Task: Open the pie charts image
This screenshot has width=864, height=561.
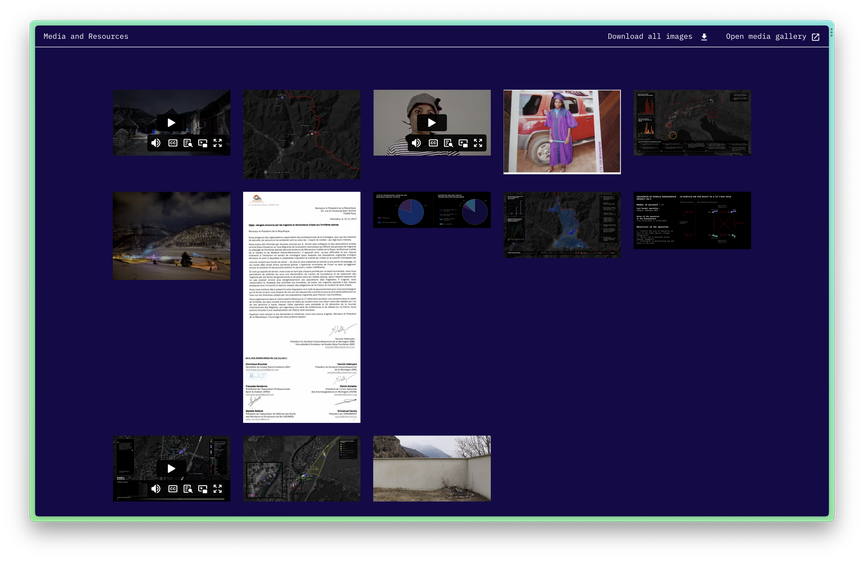Action: click(432, 210)
